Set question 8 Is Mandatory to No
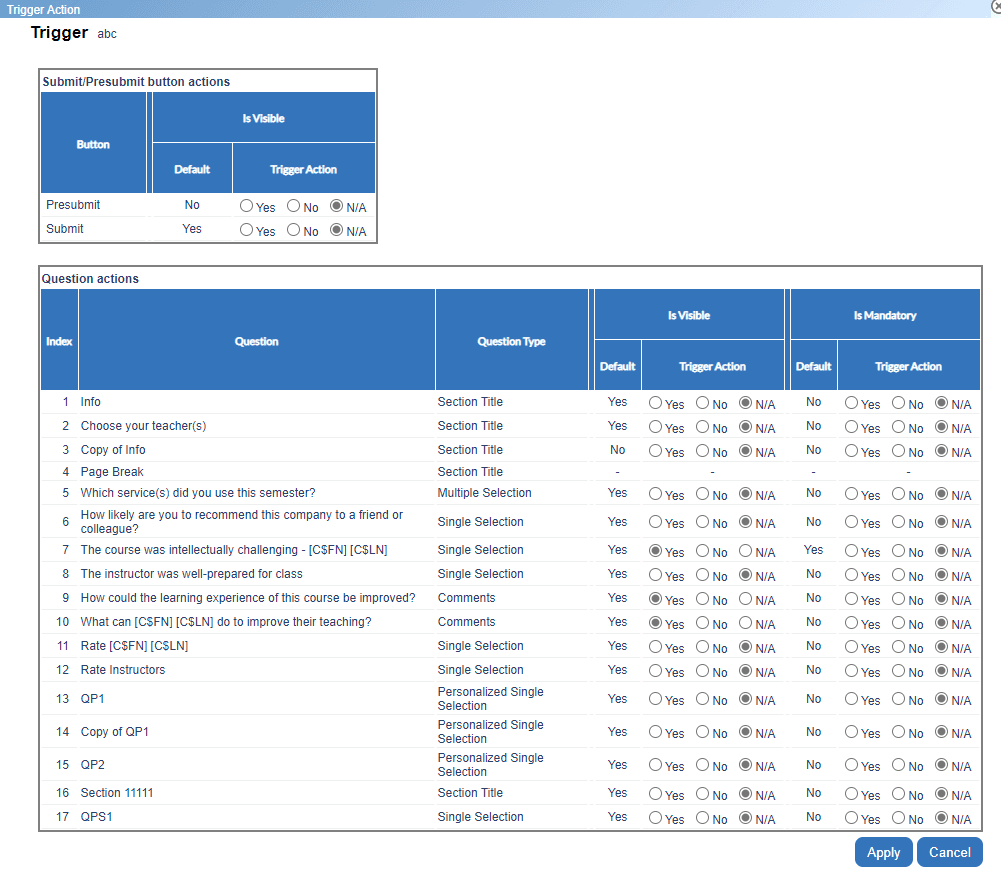This screenshot has width=1001, height=873. tap(899, 575)
